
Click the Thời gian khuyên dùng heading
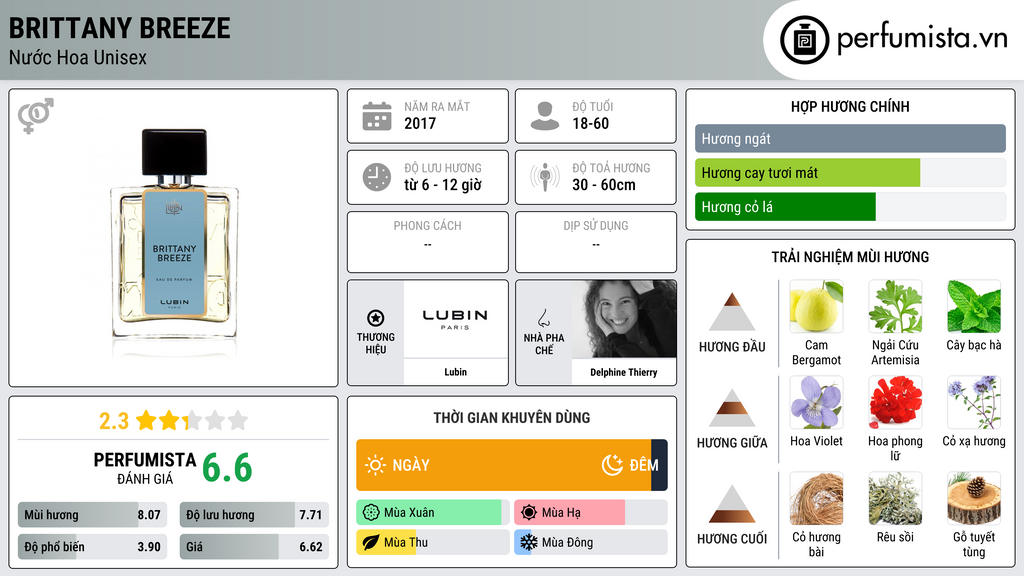click(x=511, y=417)
